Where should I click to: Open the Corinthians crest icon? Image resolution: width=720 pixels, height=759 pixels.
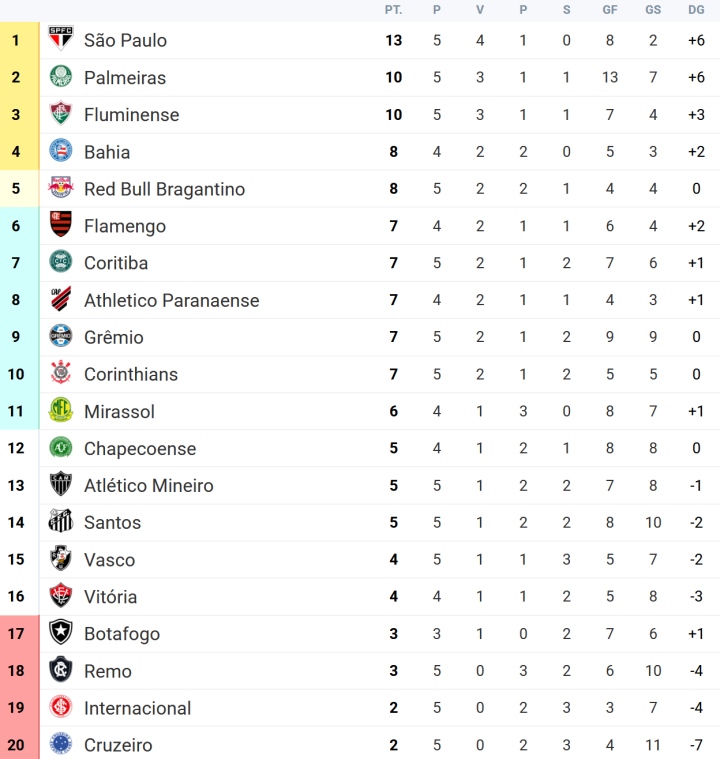(x=61, y=374)
